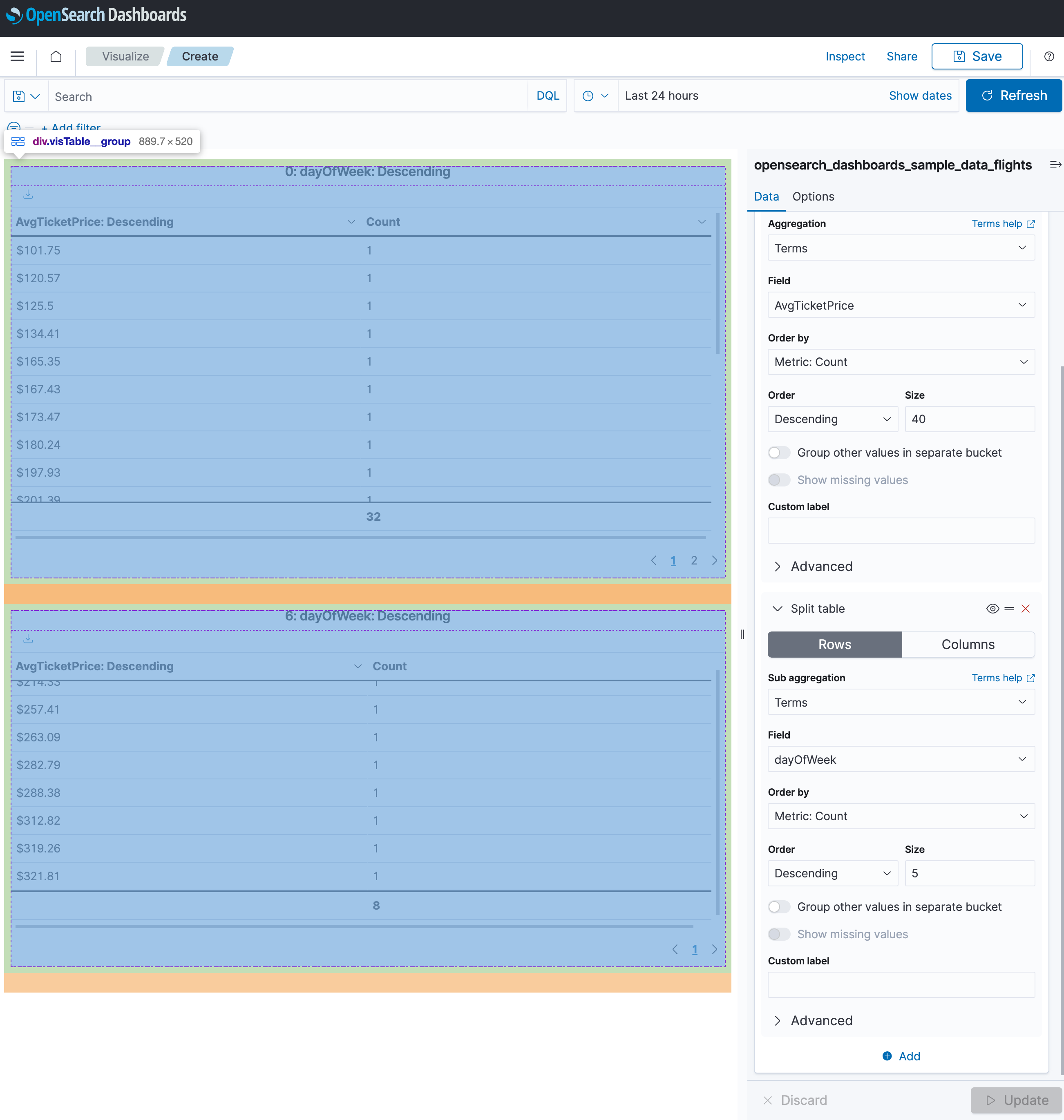
Task: Remove Split table with red X
Action: 1025,609
